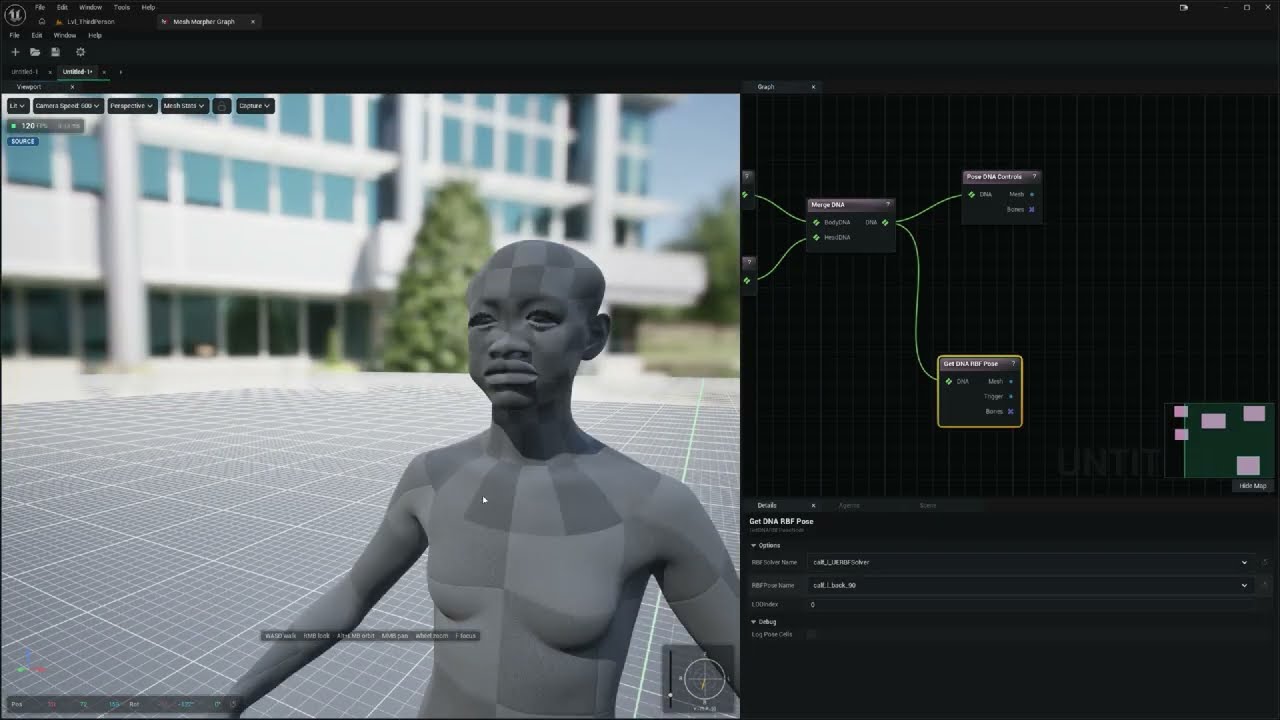The image size is (1280, 720).
Task: Click Bones output pin on Pose DNA Controls
Action: click(x=1031, y=209)
